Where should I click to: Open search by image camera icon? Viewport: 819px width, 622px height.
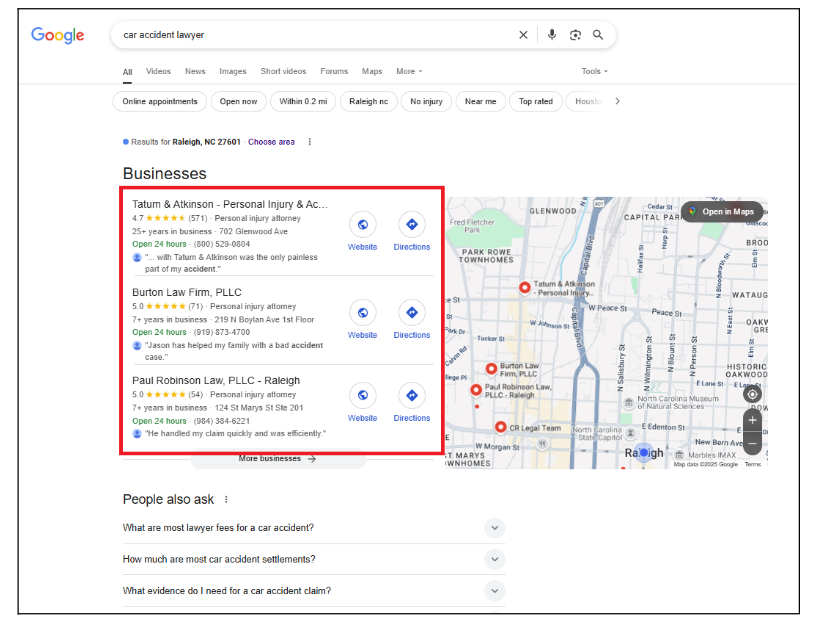(575, 35)
